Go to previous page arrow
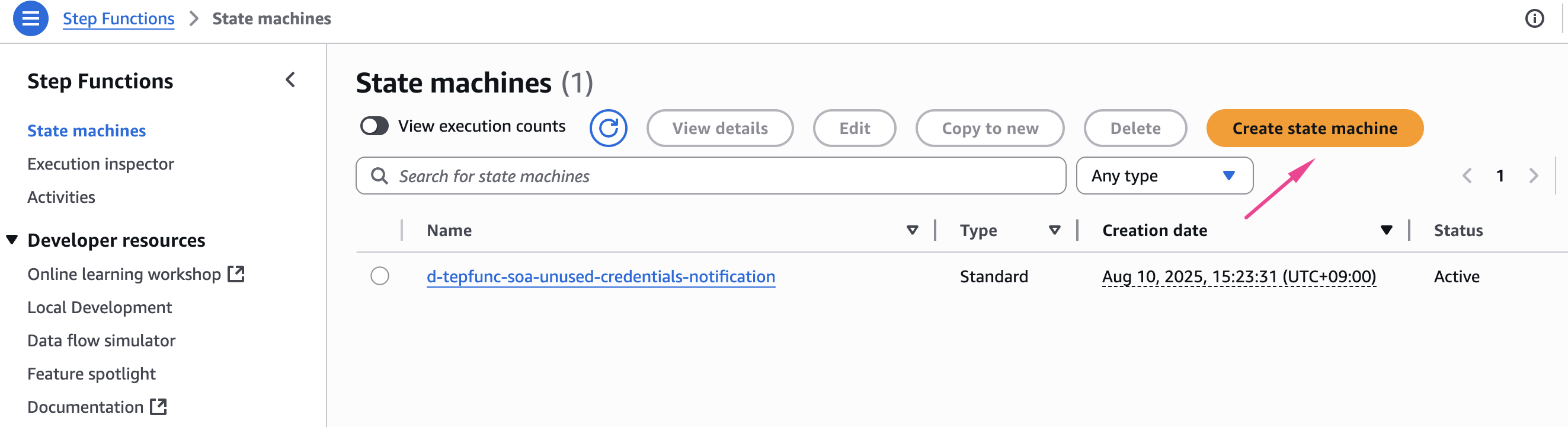This screenshot has height=427, width=1568. pos(1467,176)
